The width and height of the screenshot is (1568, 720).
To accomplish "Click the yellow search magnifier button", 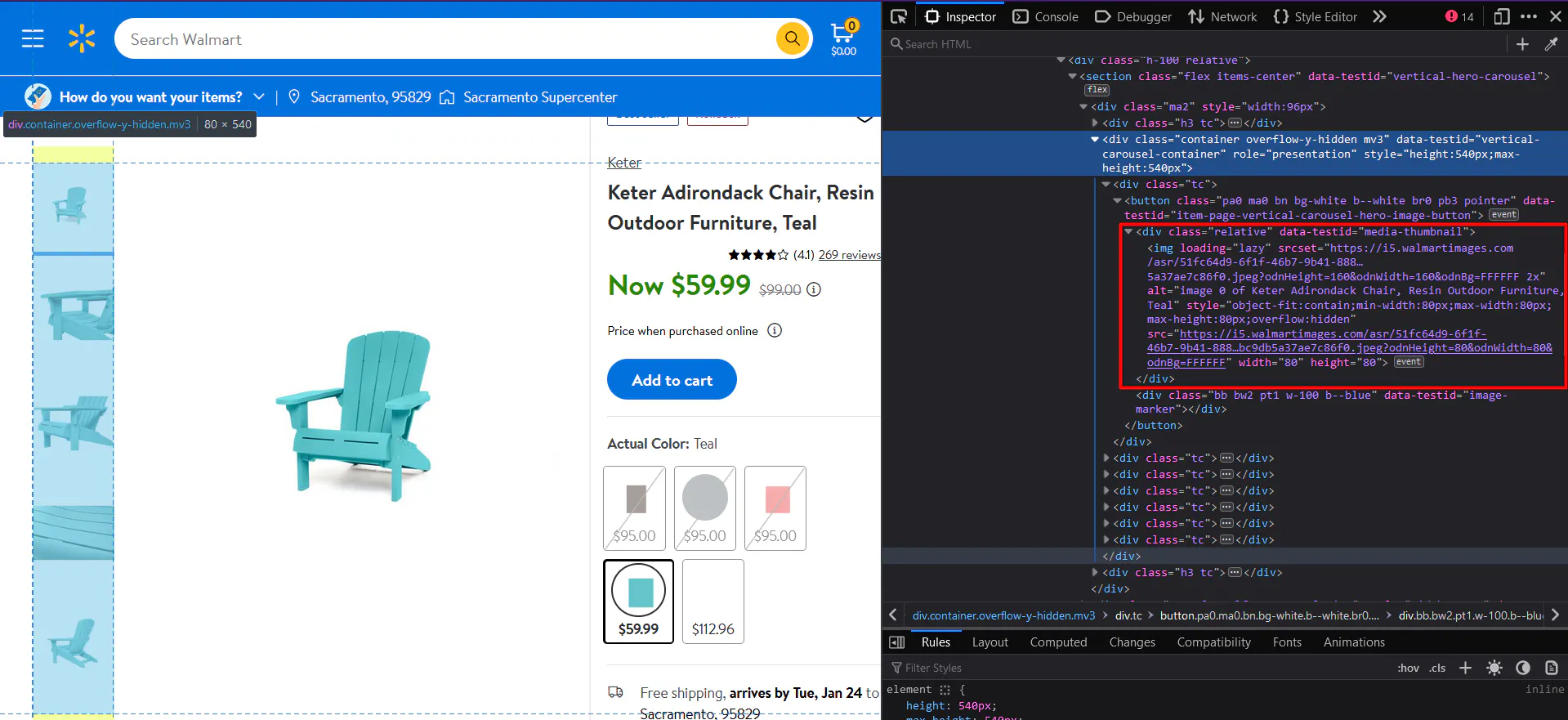I will (x=792, y=38).
